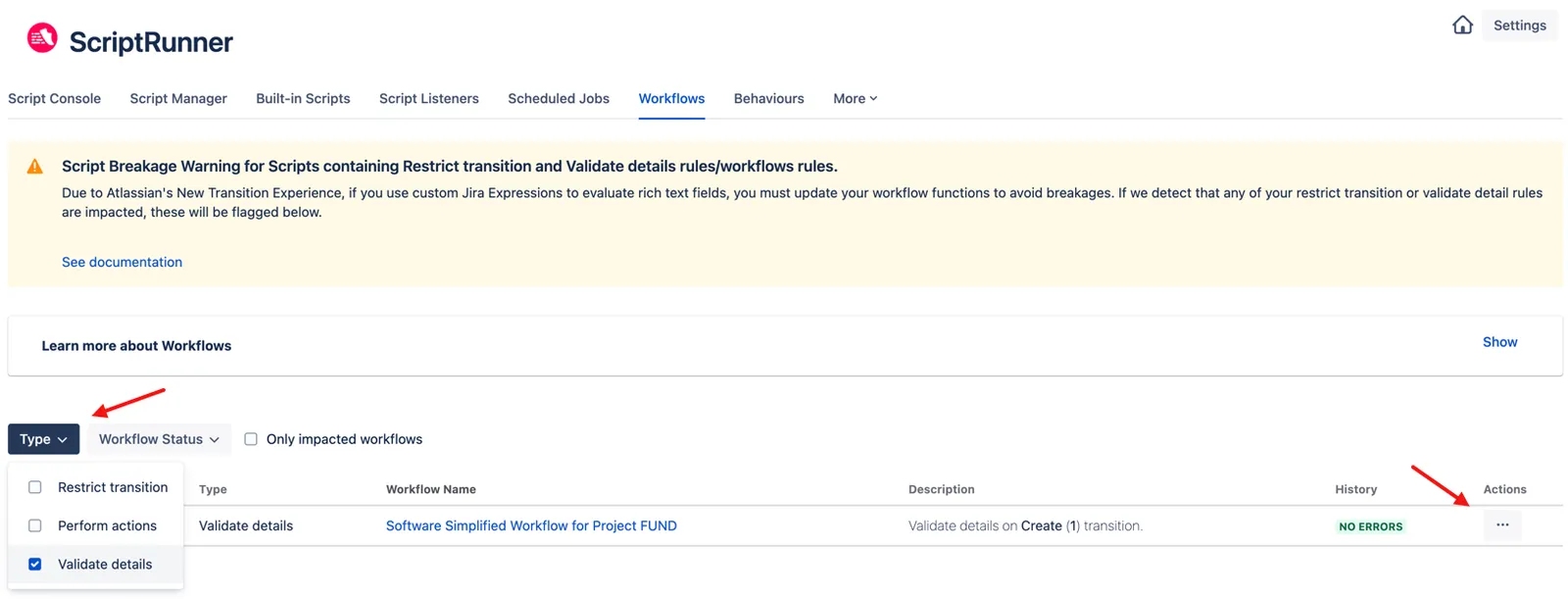Click the Validate details type cell
The image size is (1568, 599).
coord(246,525)
